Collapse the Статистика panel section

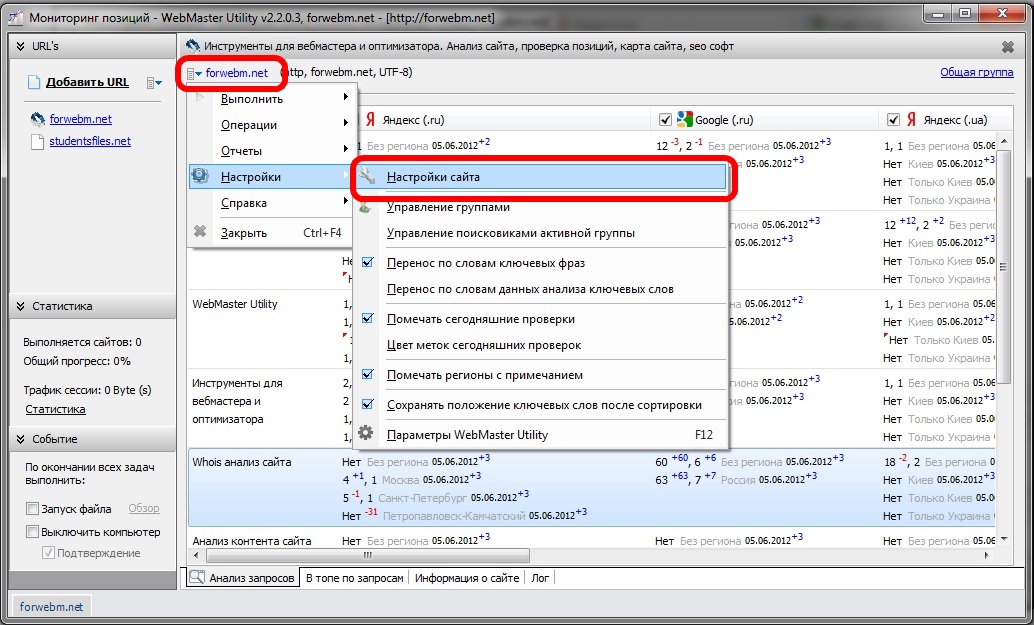click(19, 307)
